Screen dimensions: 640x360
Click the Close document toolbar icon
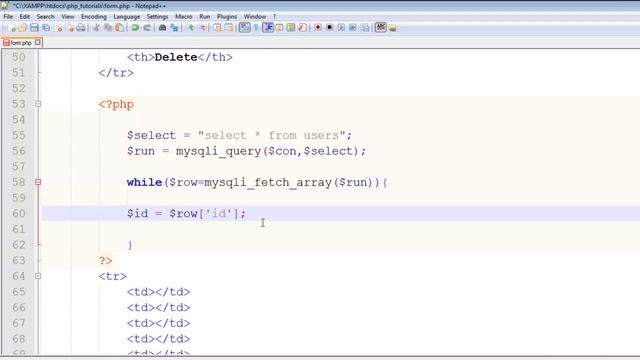59,28
